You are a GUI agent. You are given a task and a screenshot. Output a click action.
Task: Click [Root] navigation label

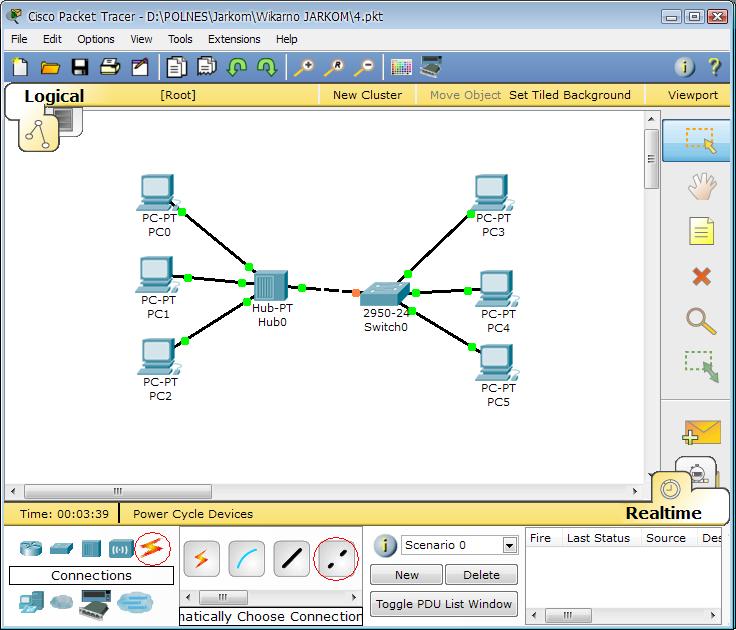coord(178,95)
